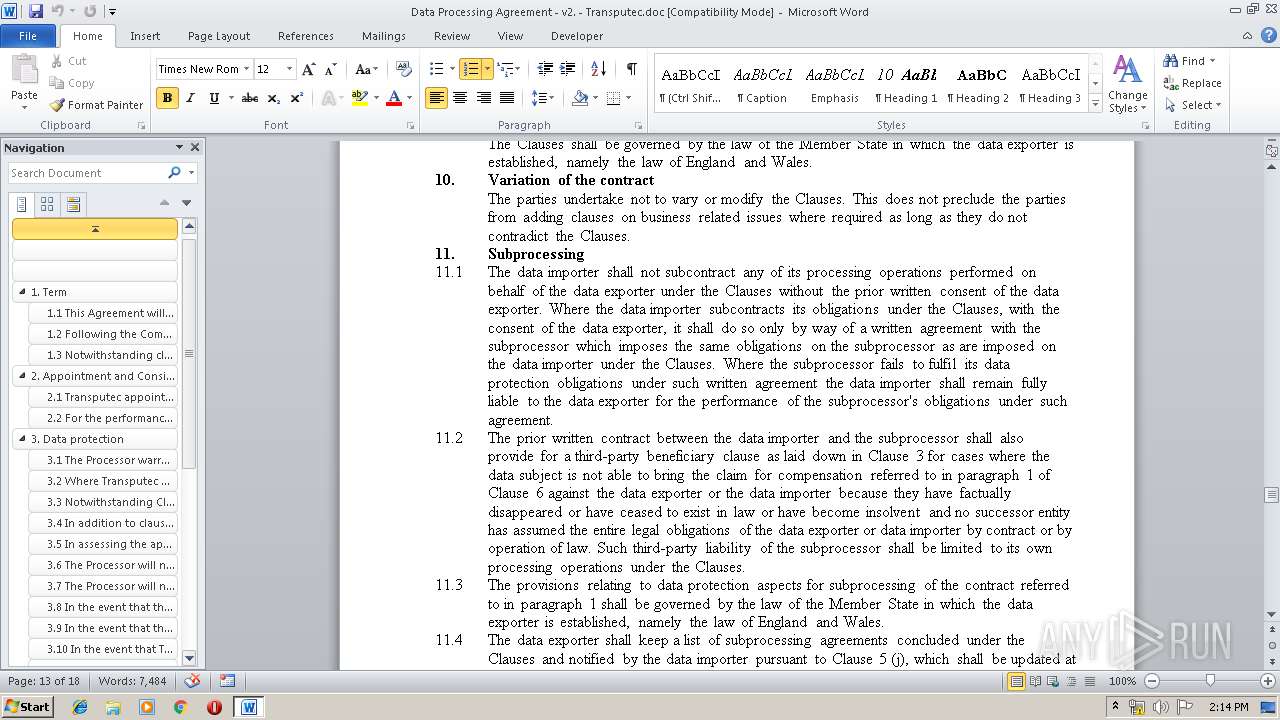Clear formatting with the eraser icon
This screenshot has width=1280, height=720.
(404, 69)
